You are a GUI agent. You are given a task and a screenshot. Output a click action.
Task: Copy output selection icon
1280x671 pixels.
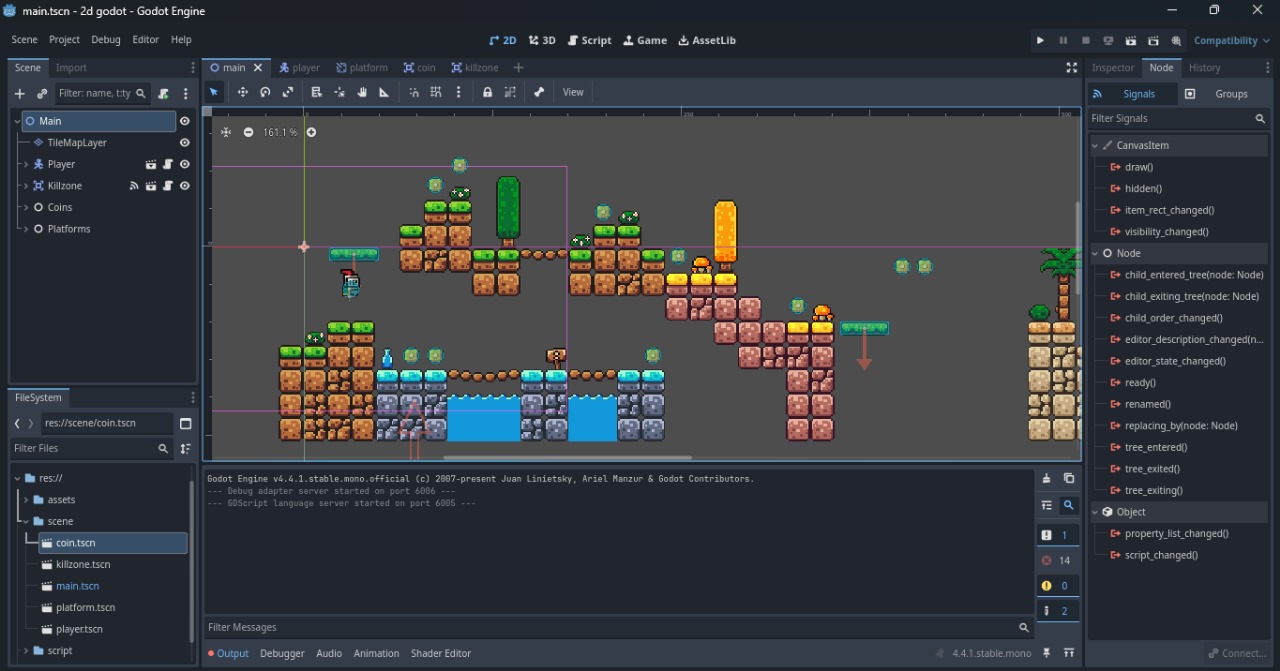click(1069, 479)
